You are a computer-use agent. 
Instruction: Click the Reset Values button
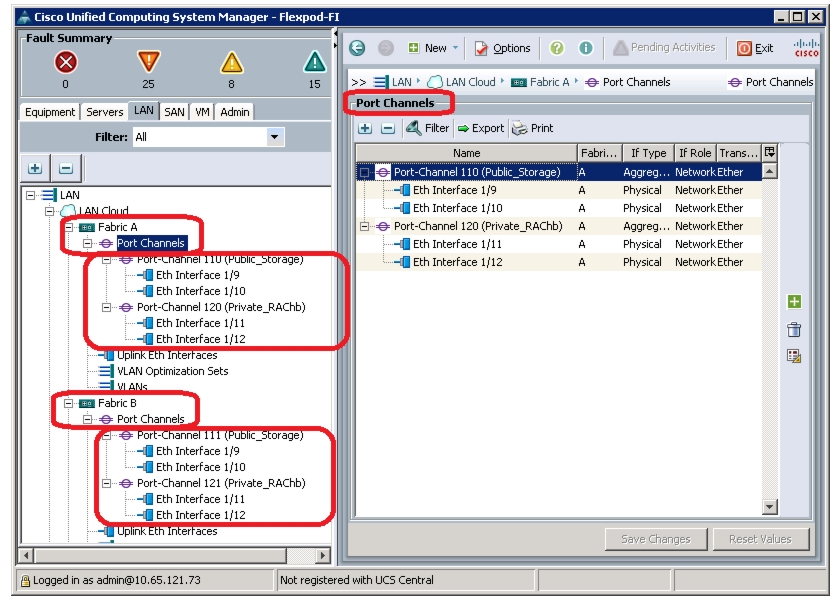click(760, 539)
